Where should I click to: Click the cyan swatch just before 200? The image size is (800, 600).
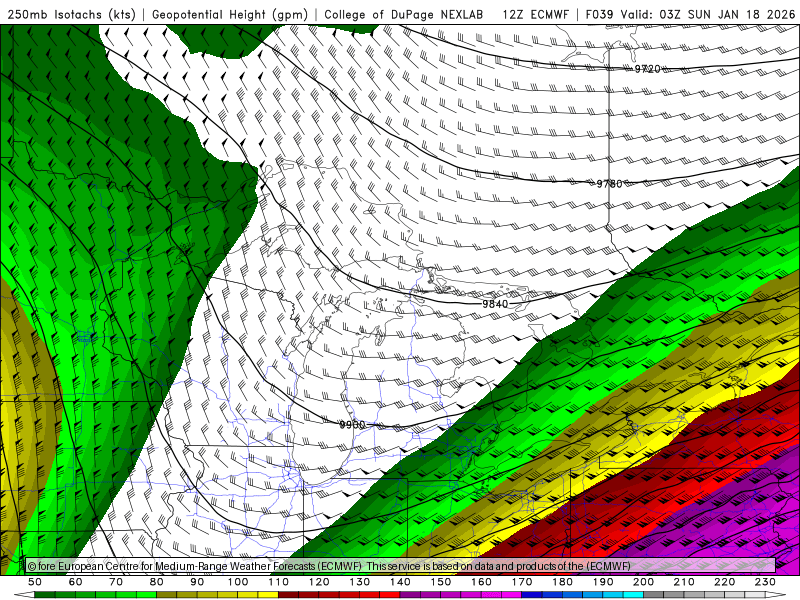pos(633,595)
